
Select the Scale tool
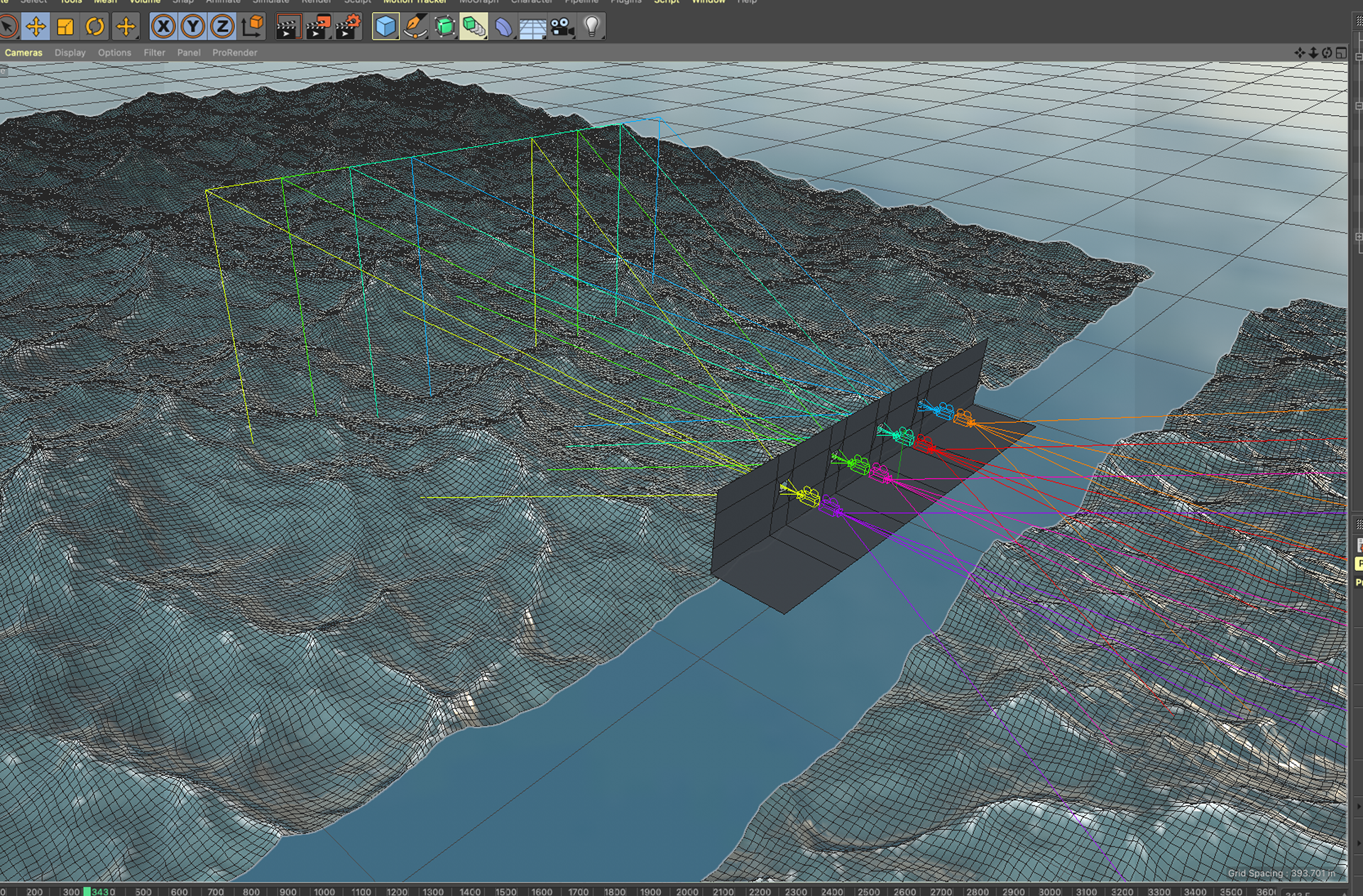click(x=65, y=27)
